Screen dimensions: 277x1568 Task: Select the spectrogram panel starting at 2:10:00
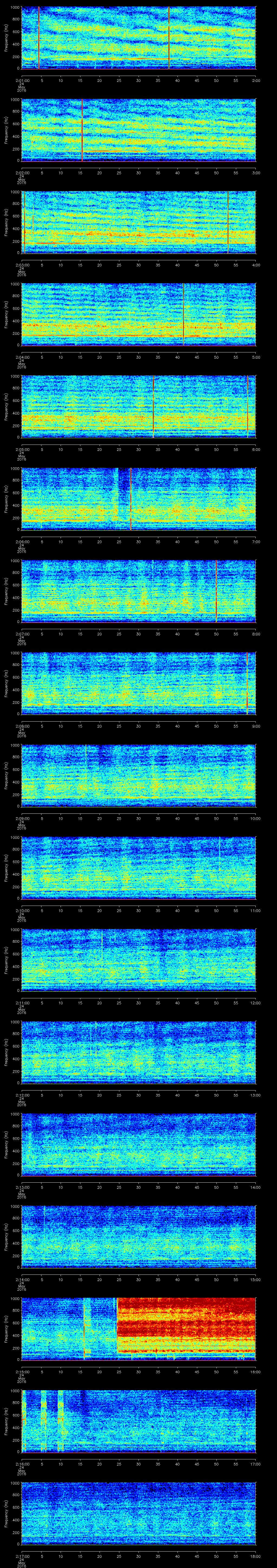[139, 868]
